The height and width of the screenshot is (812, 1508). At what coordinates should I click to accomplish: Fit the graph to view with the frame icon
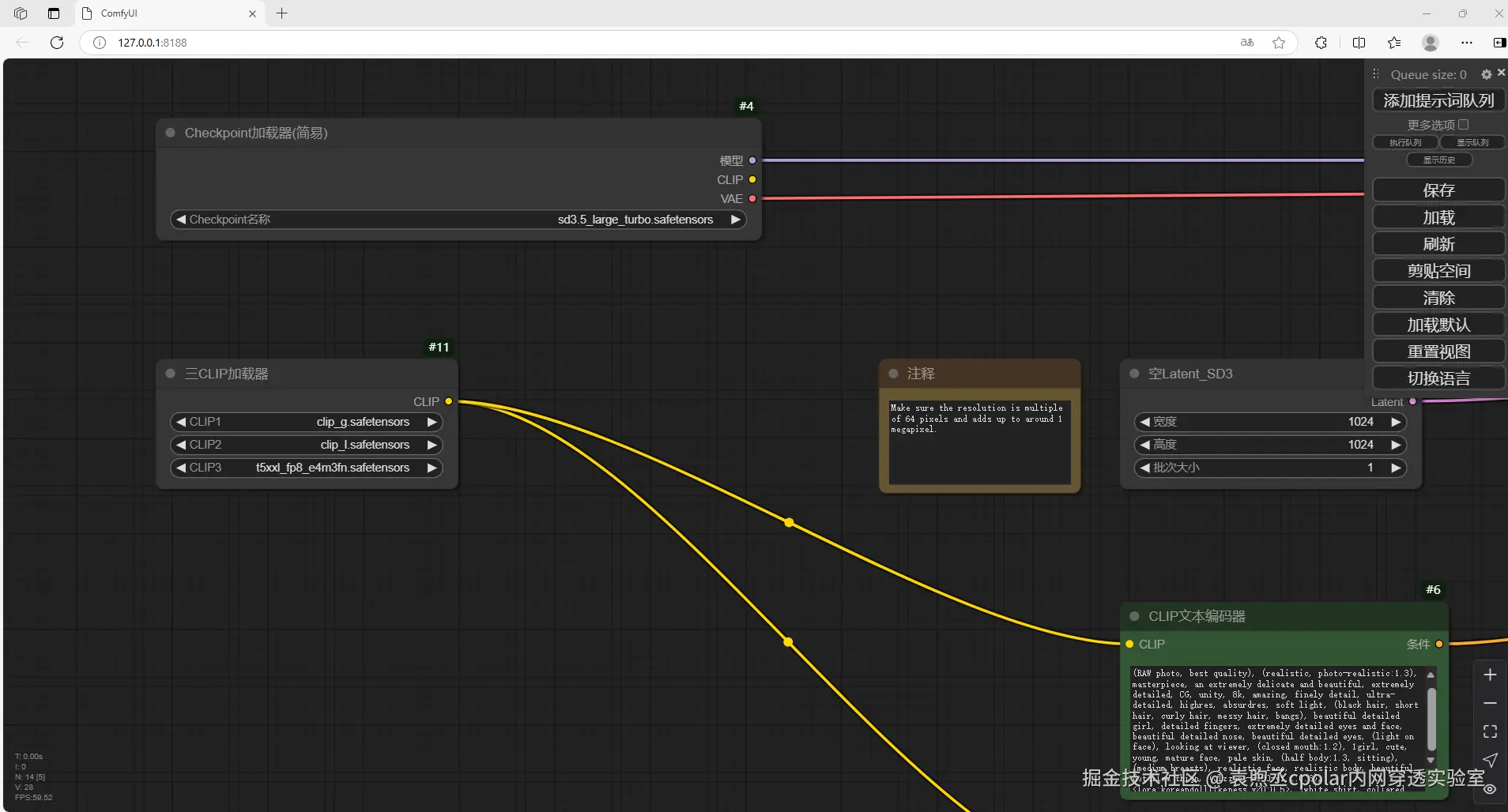click(1490, 731)
